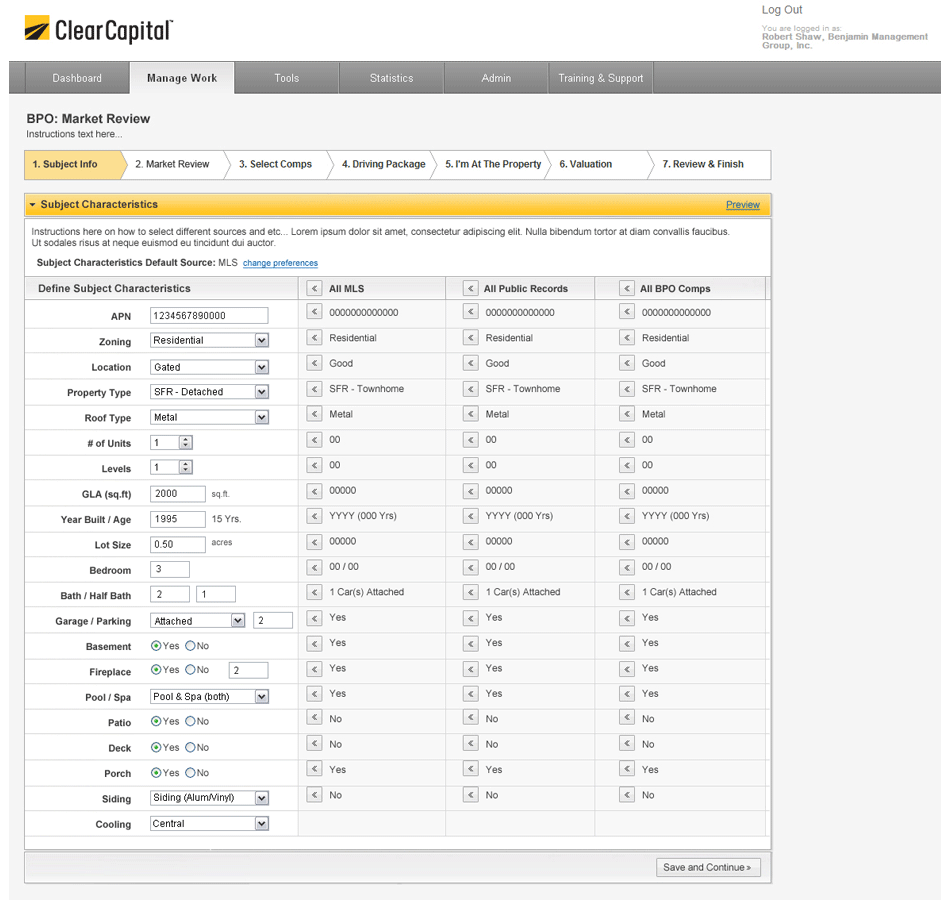Open the Zoning dropdown

(x=261, y=341)
